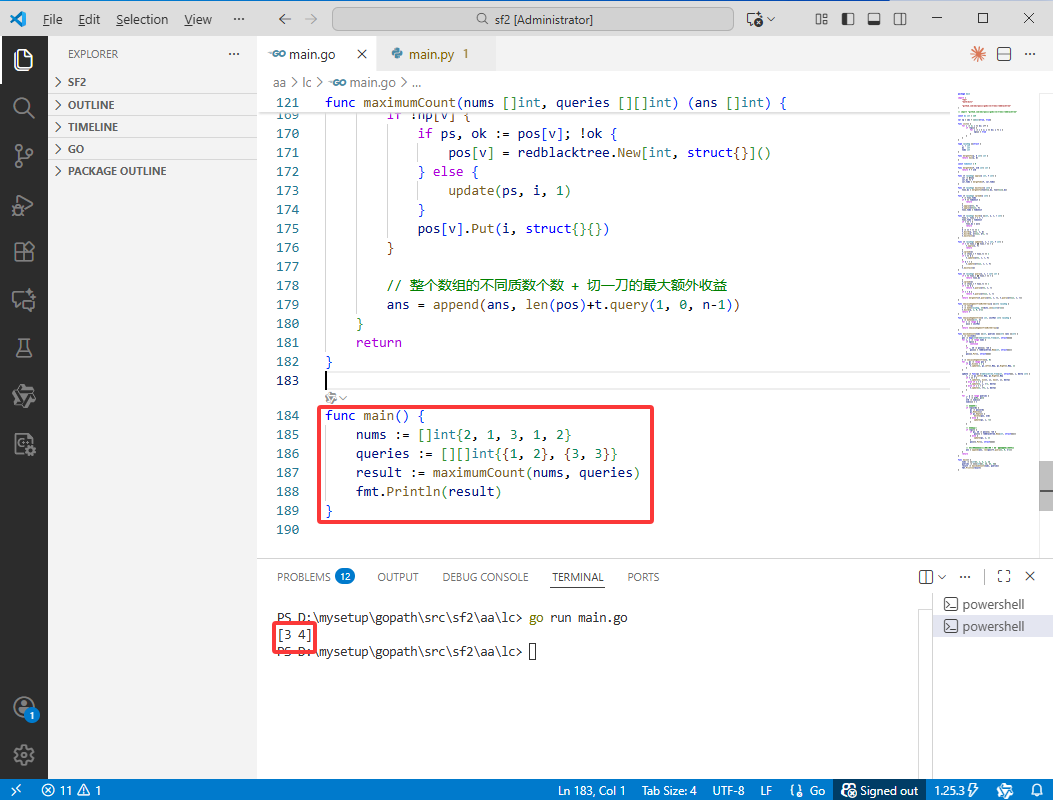The height and width of the screenshot is (800, 1053).
Task: Select the first powershell terminal entry
Action: click(993, 604)
